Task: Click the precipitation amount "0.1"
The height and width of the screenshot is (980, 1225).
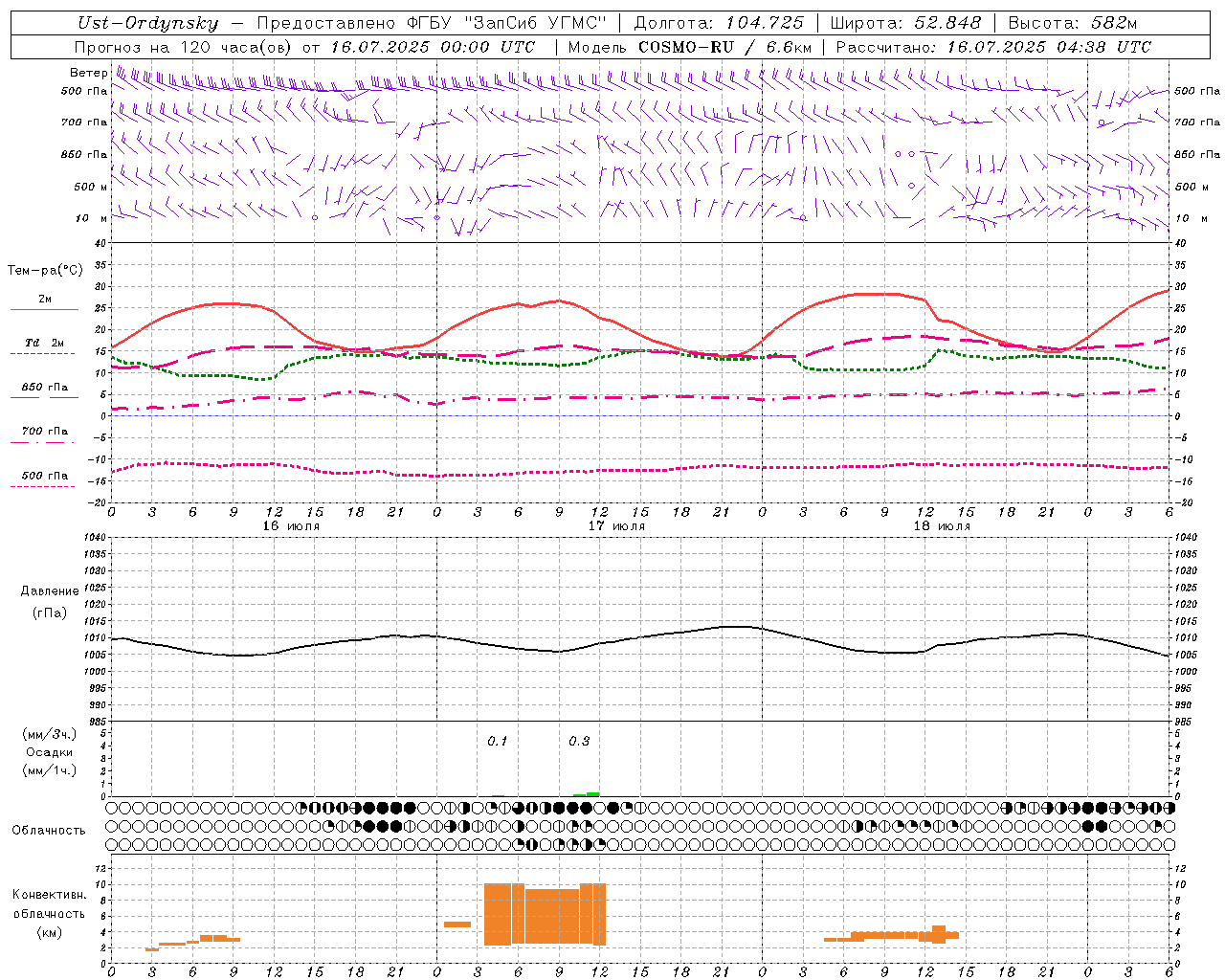Action: point(498,742)
